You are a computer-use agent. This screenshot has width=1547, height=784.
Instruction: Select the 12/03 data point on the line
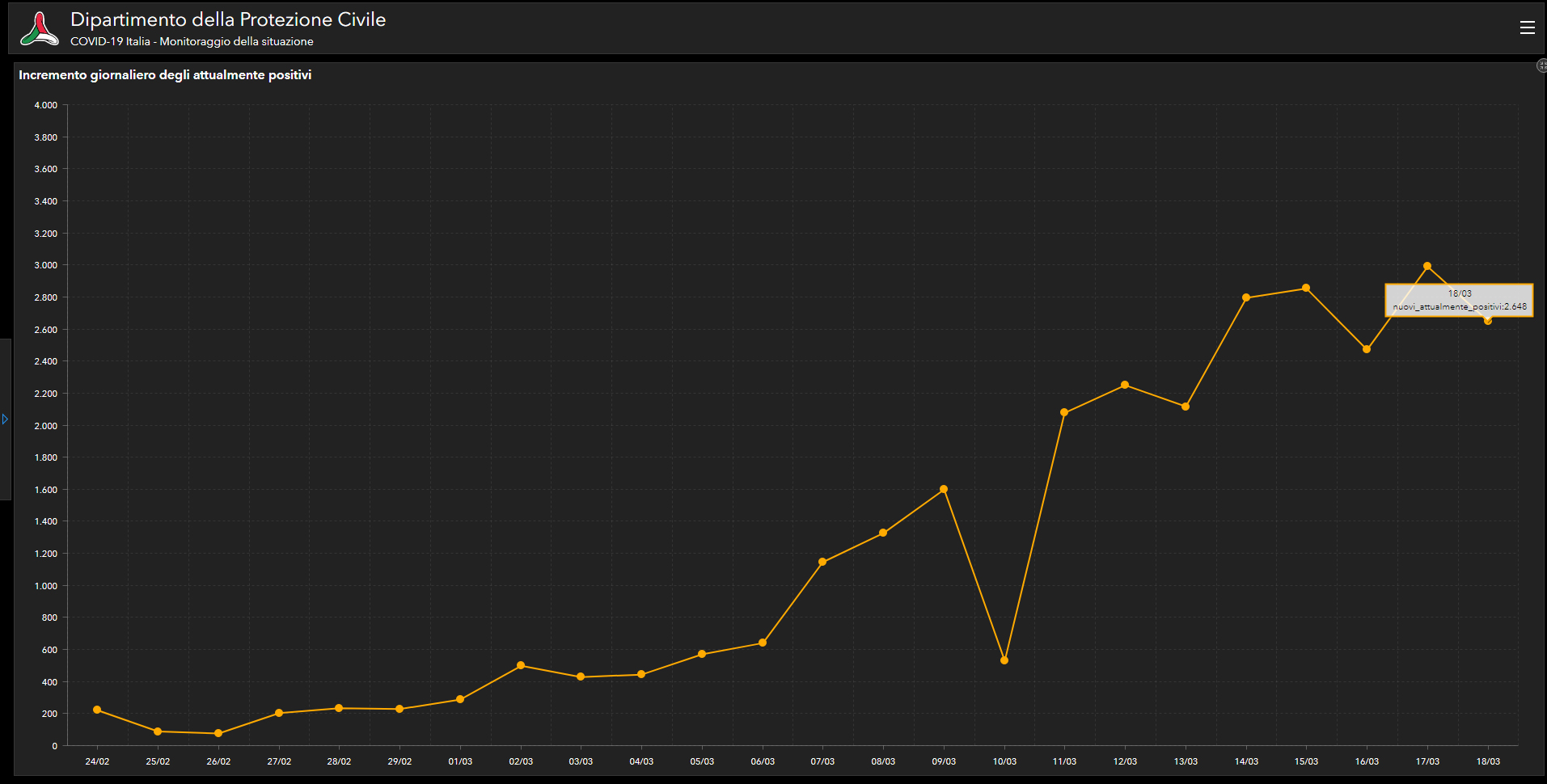(x=1125, y=385)
